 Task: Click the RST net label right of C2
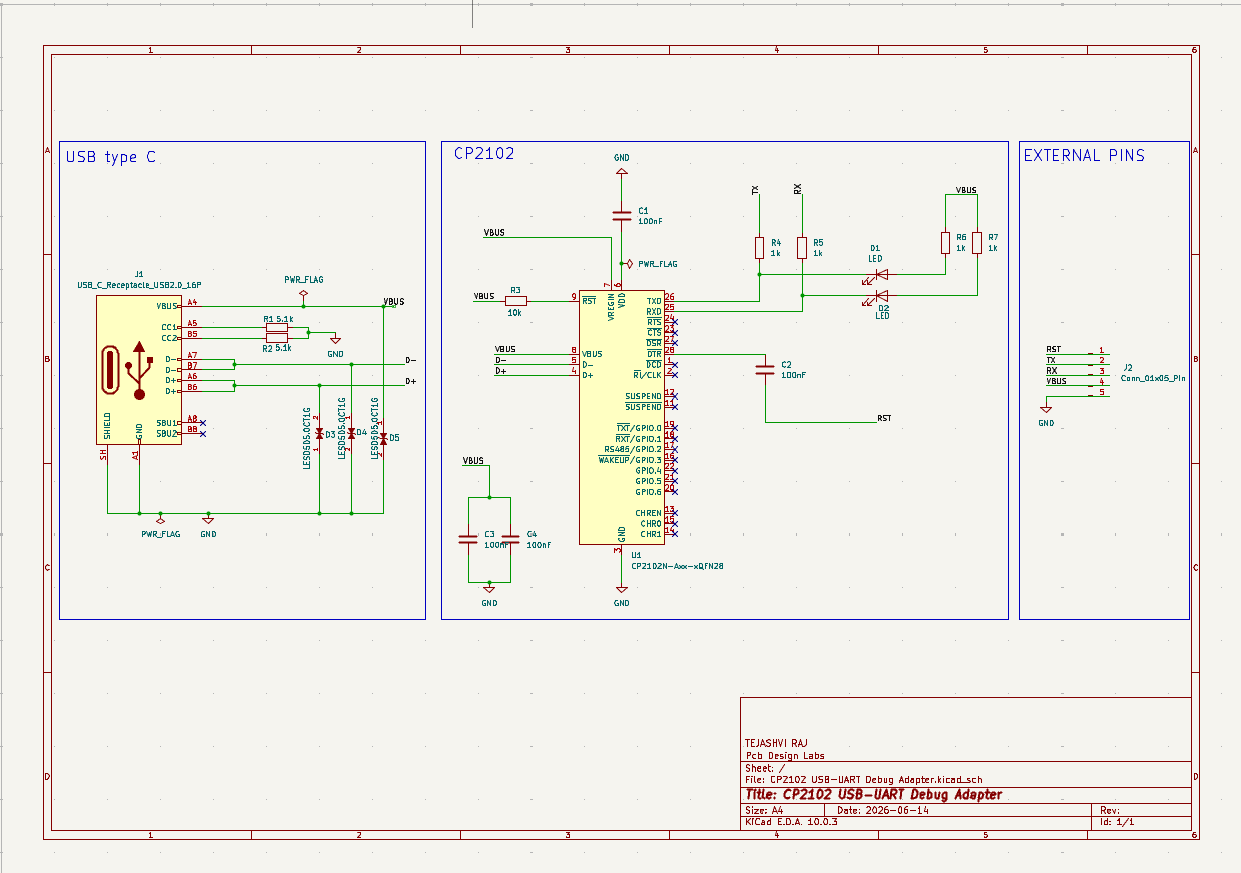coord(884,418)
